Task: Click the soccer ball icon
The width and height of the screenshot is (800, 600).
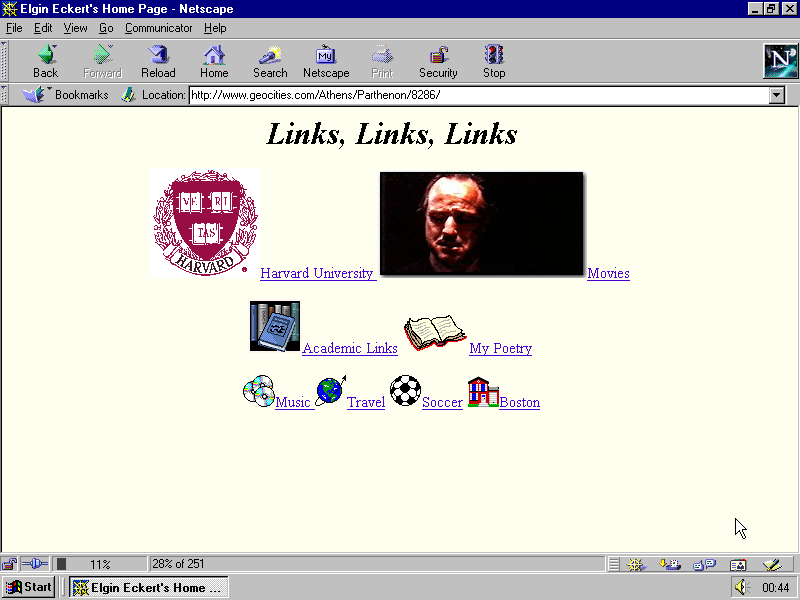Action: point(405,391)
